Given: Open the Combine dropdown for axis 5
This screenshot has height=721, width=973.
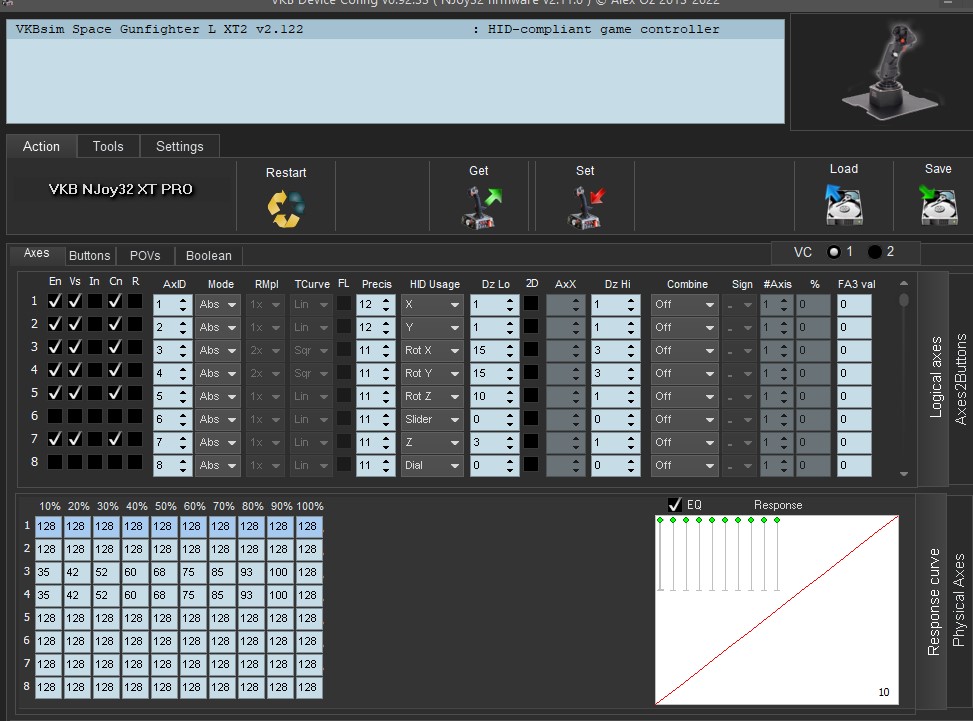Looking at the screenshot, I should pos(684,396).
